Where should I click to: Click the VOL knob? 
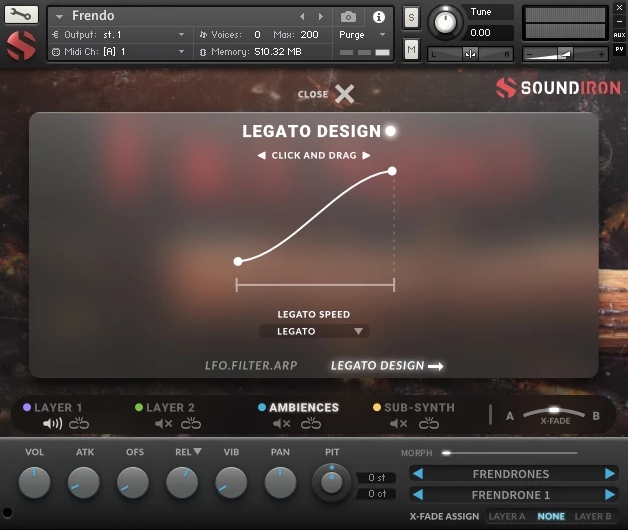(34, 482)
